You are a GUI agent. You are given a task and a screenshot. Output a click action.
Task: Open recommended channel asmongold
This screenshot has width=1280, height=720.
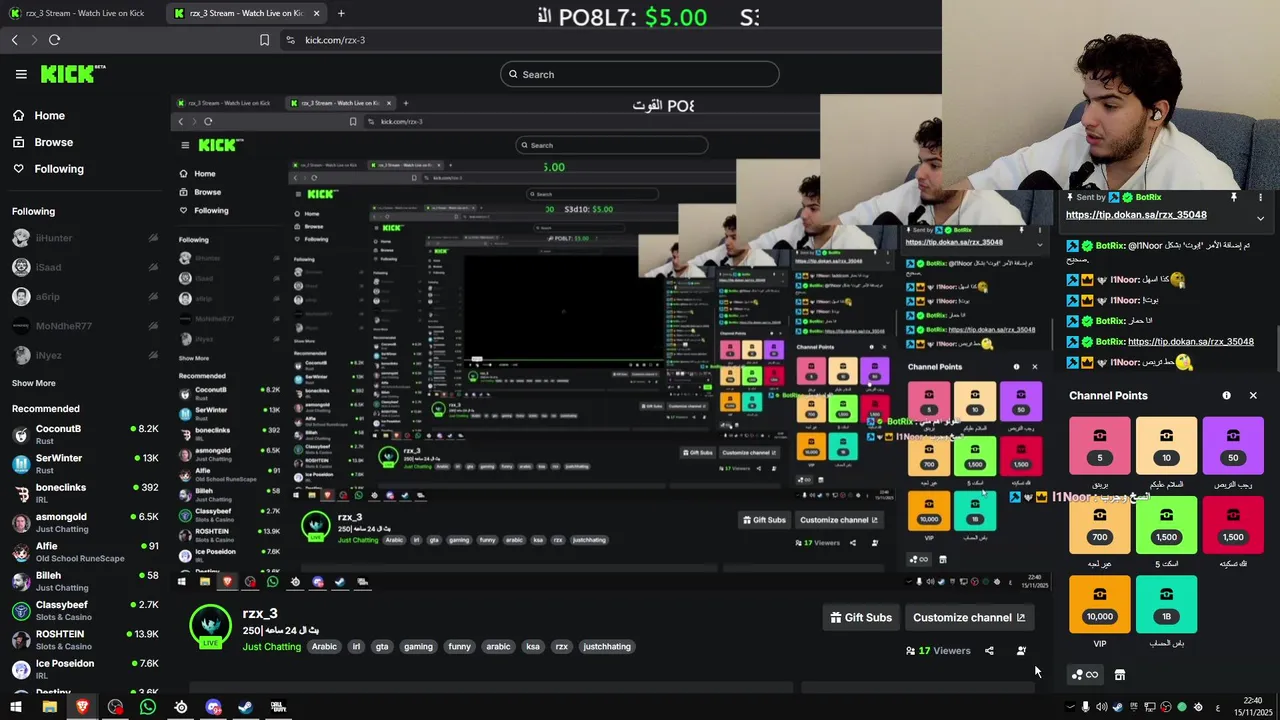click(x=85, y=522)
